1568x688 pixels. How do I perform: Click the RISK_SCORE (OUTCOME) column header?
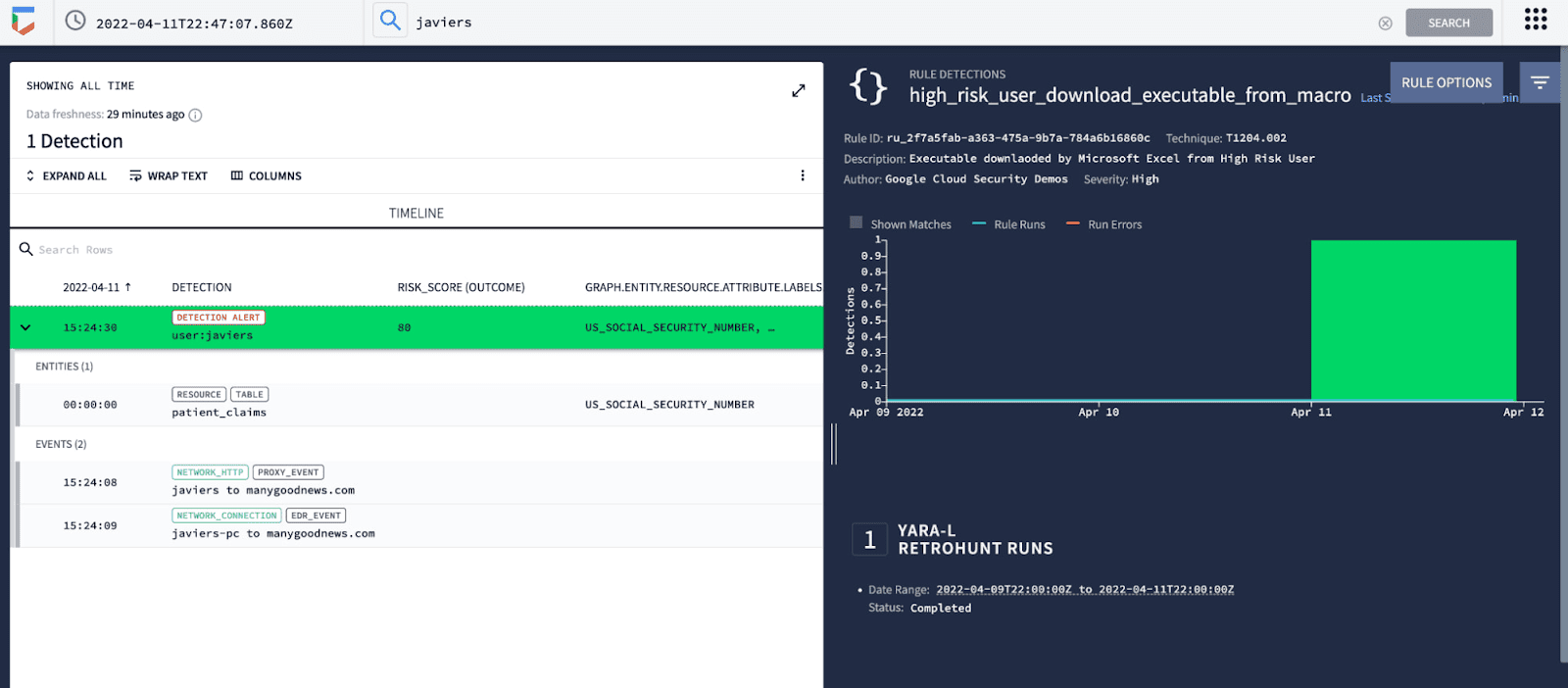coord(461,287)
